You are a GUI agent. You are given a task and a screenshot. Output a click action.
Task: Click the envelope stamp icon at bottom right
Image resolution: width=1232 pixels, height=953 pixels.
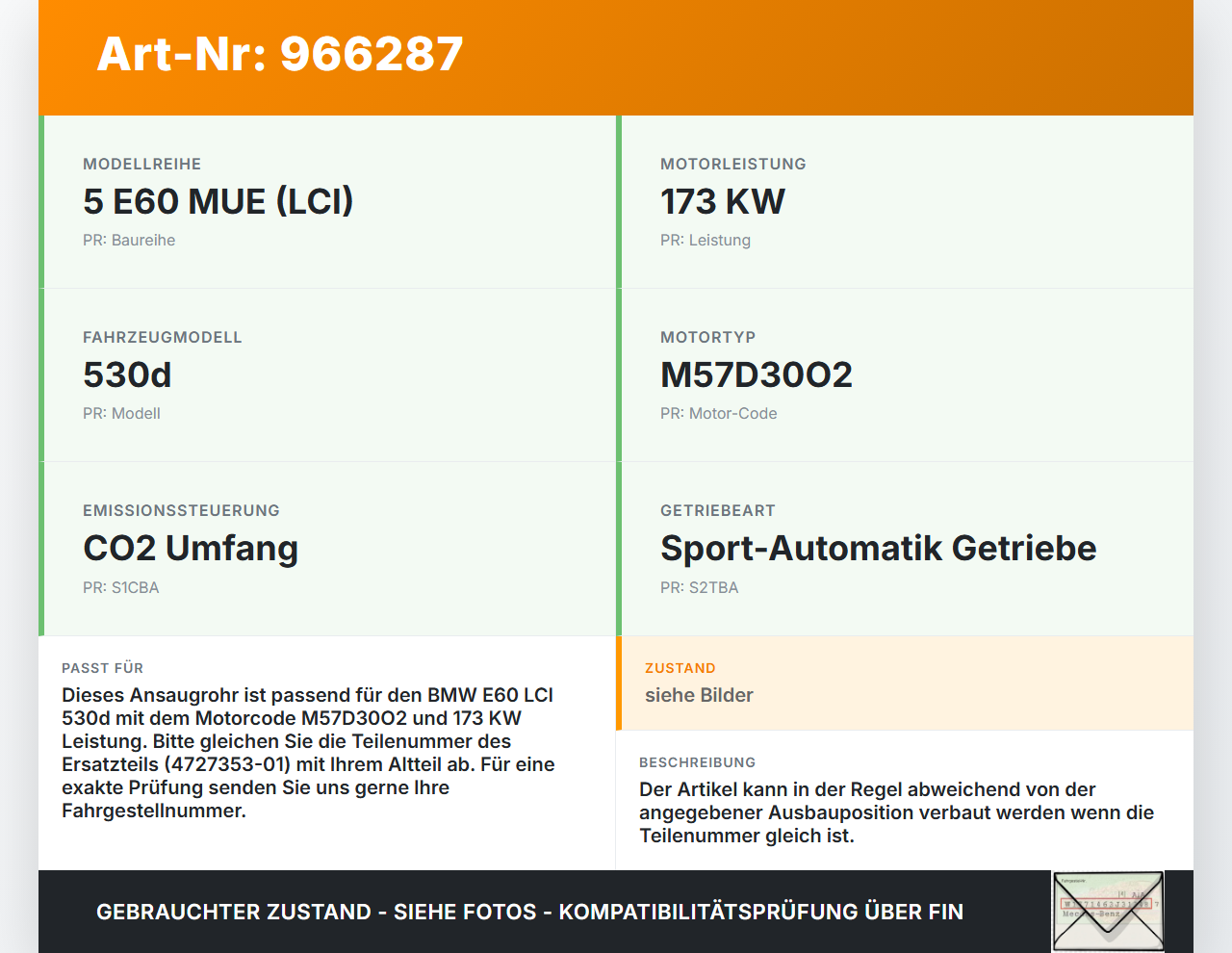[1107, 911]
